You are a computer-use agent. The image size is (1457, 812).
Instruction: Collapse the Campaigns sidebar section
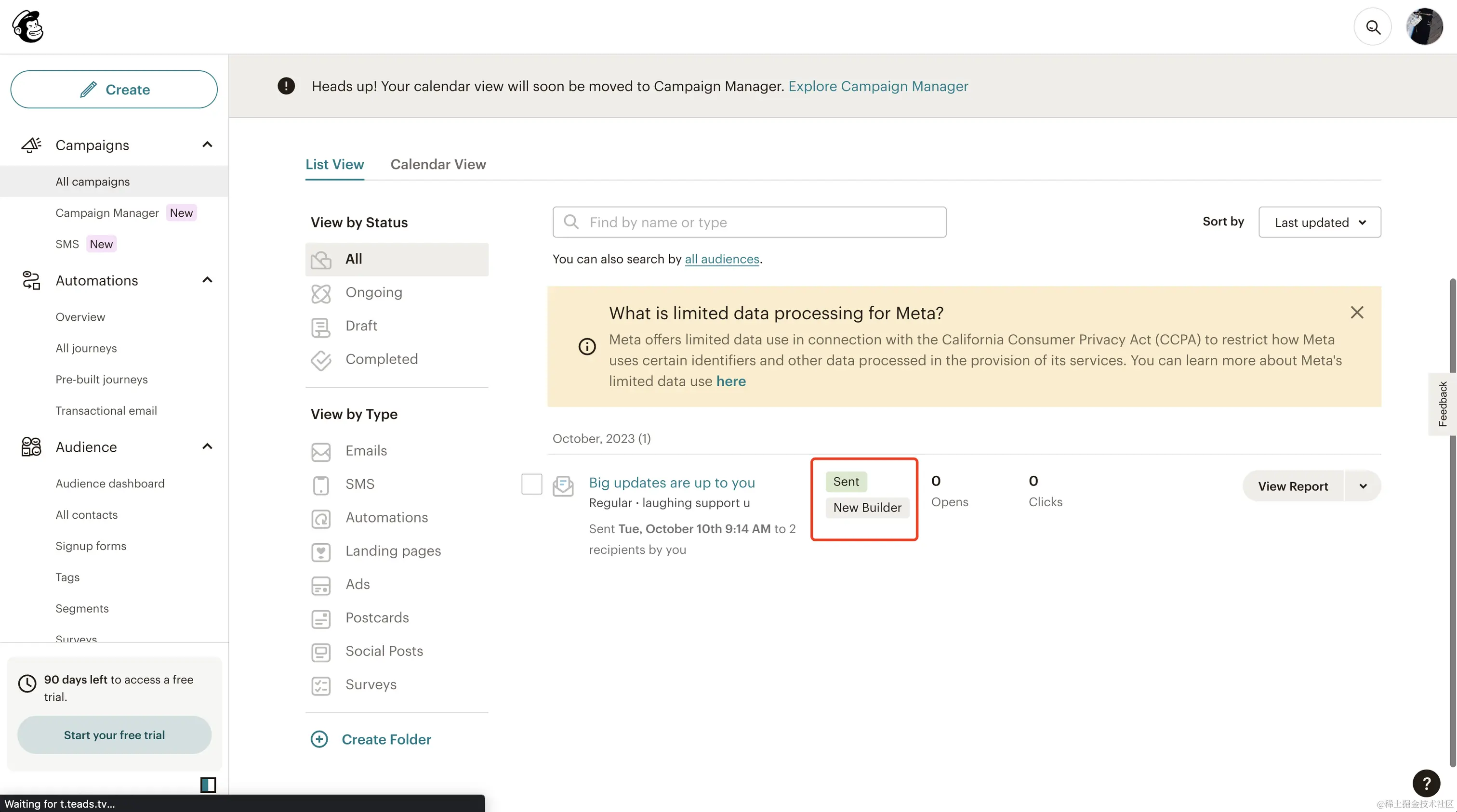[x=207, y=145]
